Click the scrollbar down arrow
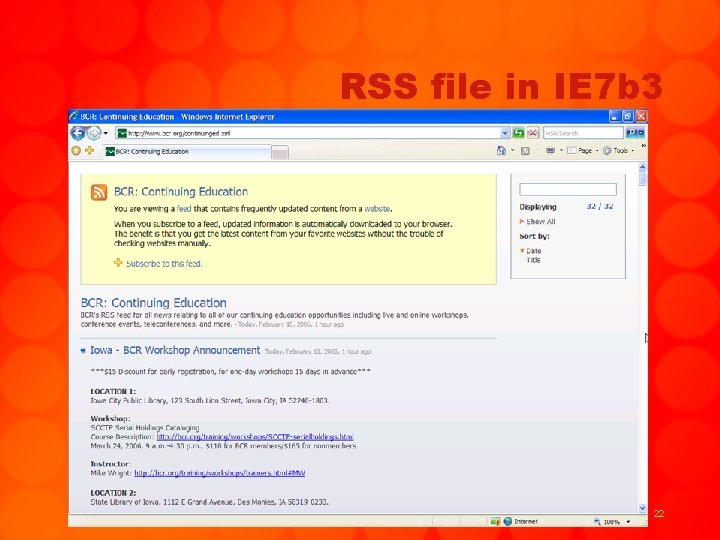This screenshot has width=720, height=540. (x=642, y=508)
